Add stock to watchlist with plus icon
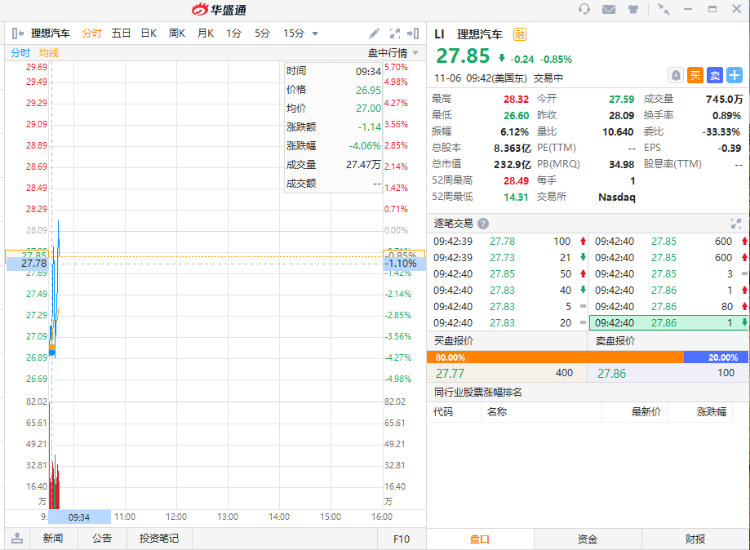Image resolution: width=750 pixels, height=550 pixels. (x=734, y=75)
